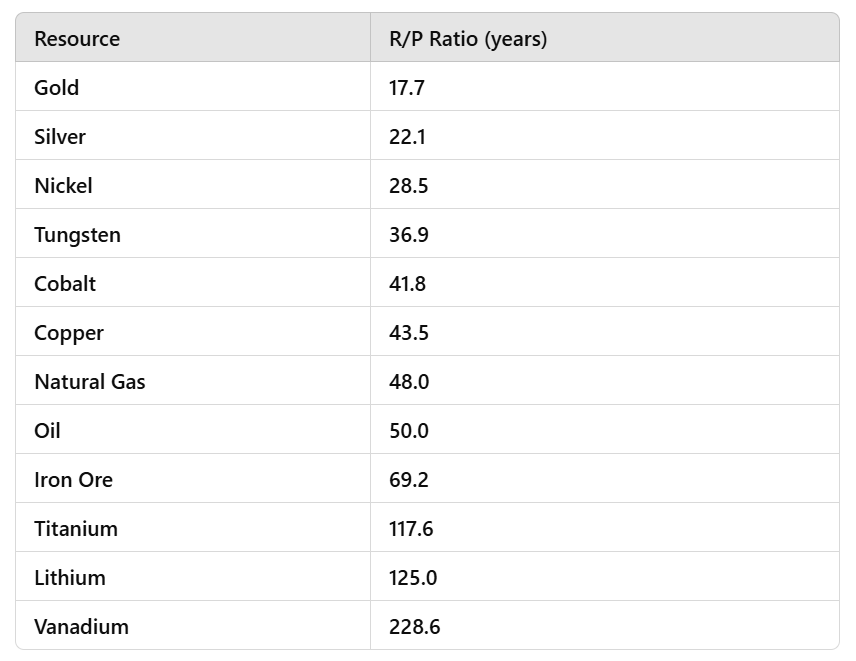Click the Natural Gas cell

point(90,382)
